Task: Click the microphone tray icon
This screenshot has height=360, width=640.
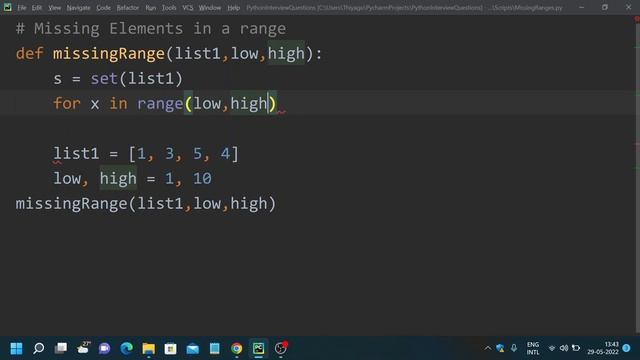Action: point(514,348)
